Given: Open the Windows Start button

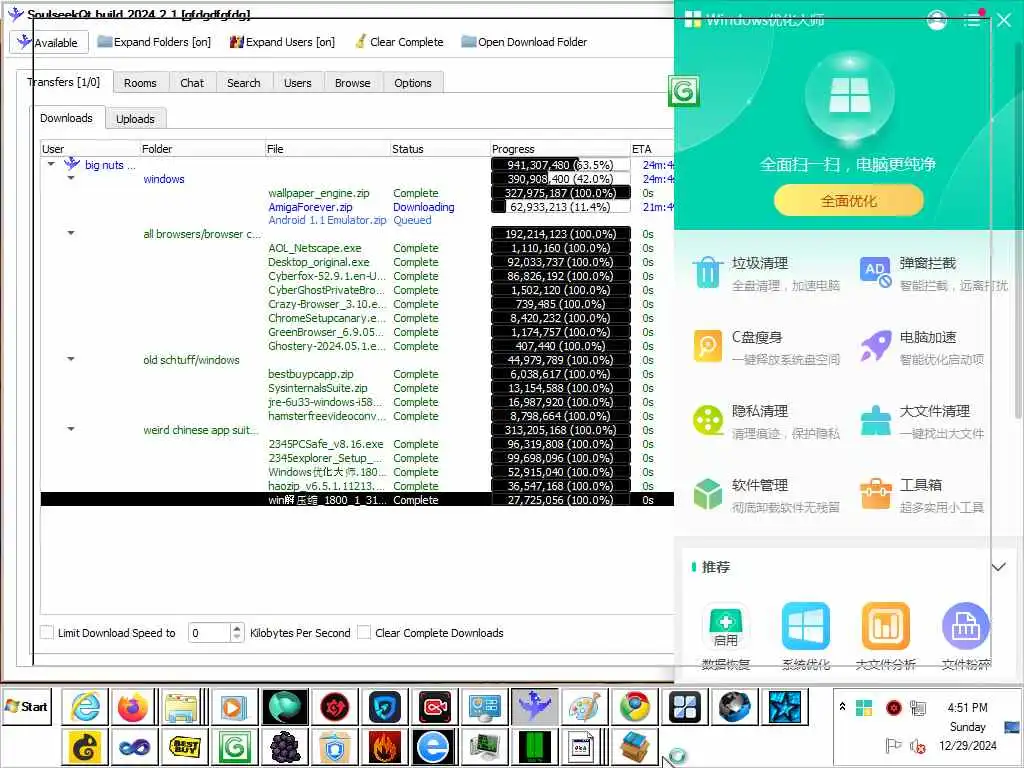Looking at the screenshot, I should click(27, 707).
